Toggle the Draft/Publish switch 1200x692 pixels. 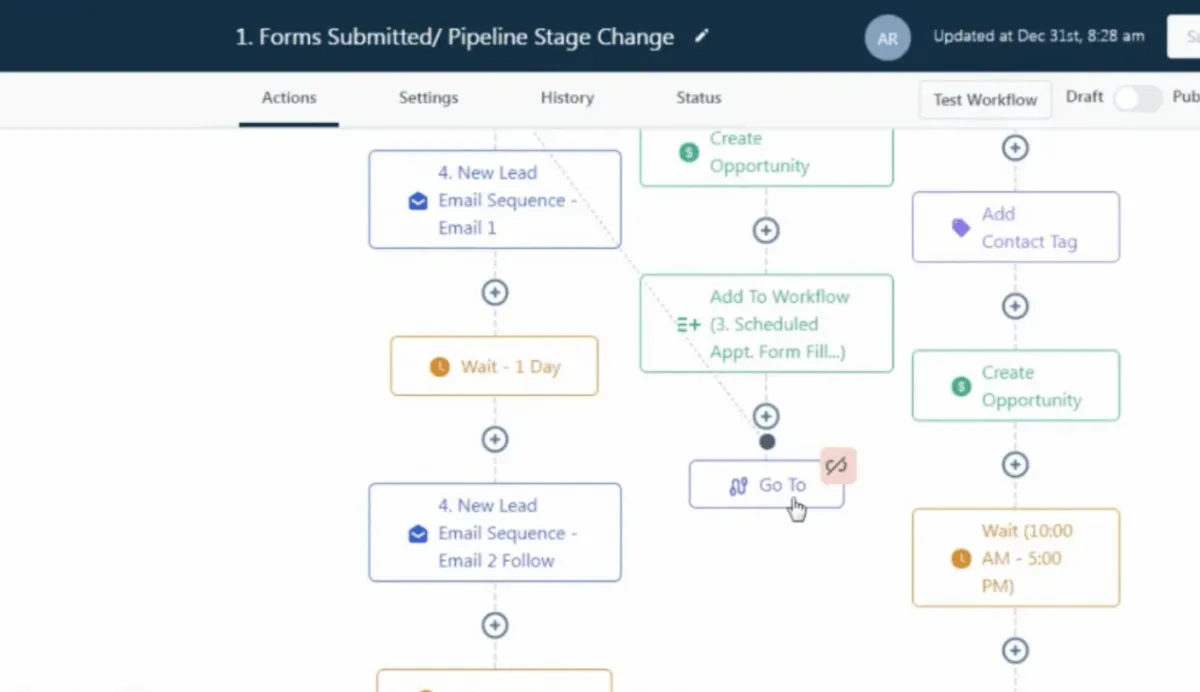point(1138,98)
